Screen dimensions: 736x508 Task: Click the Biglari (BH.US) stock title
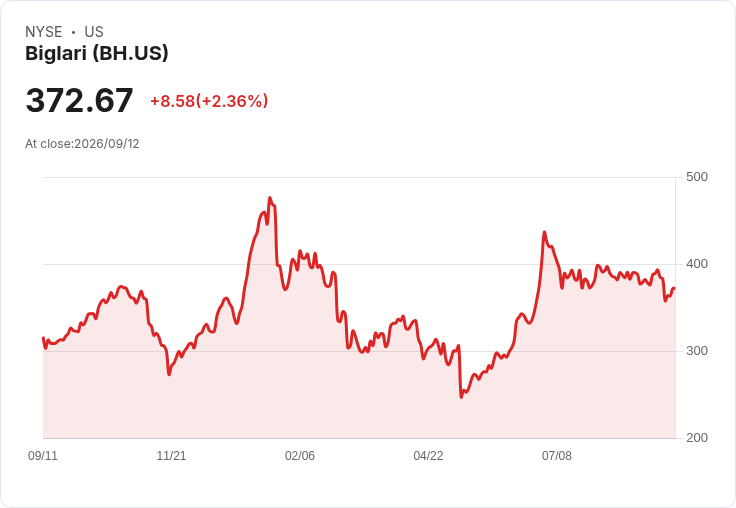click(97, 53)
